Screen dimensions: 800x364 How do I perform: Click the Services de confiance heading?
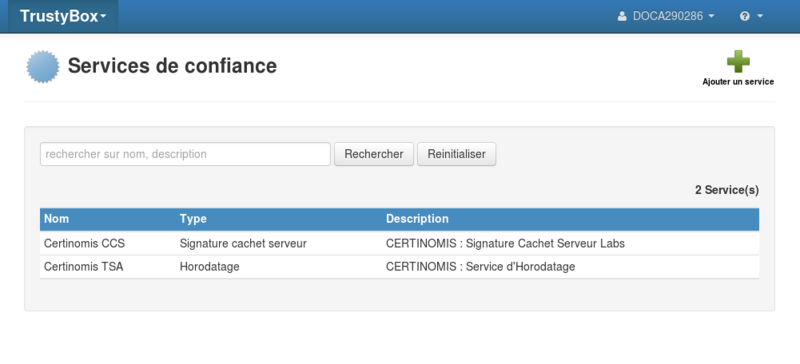(172, 66)
